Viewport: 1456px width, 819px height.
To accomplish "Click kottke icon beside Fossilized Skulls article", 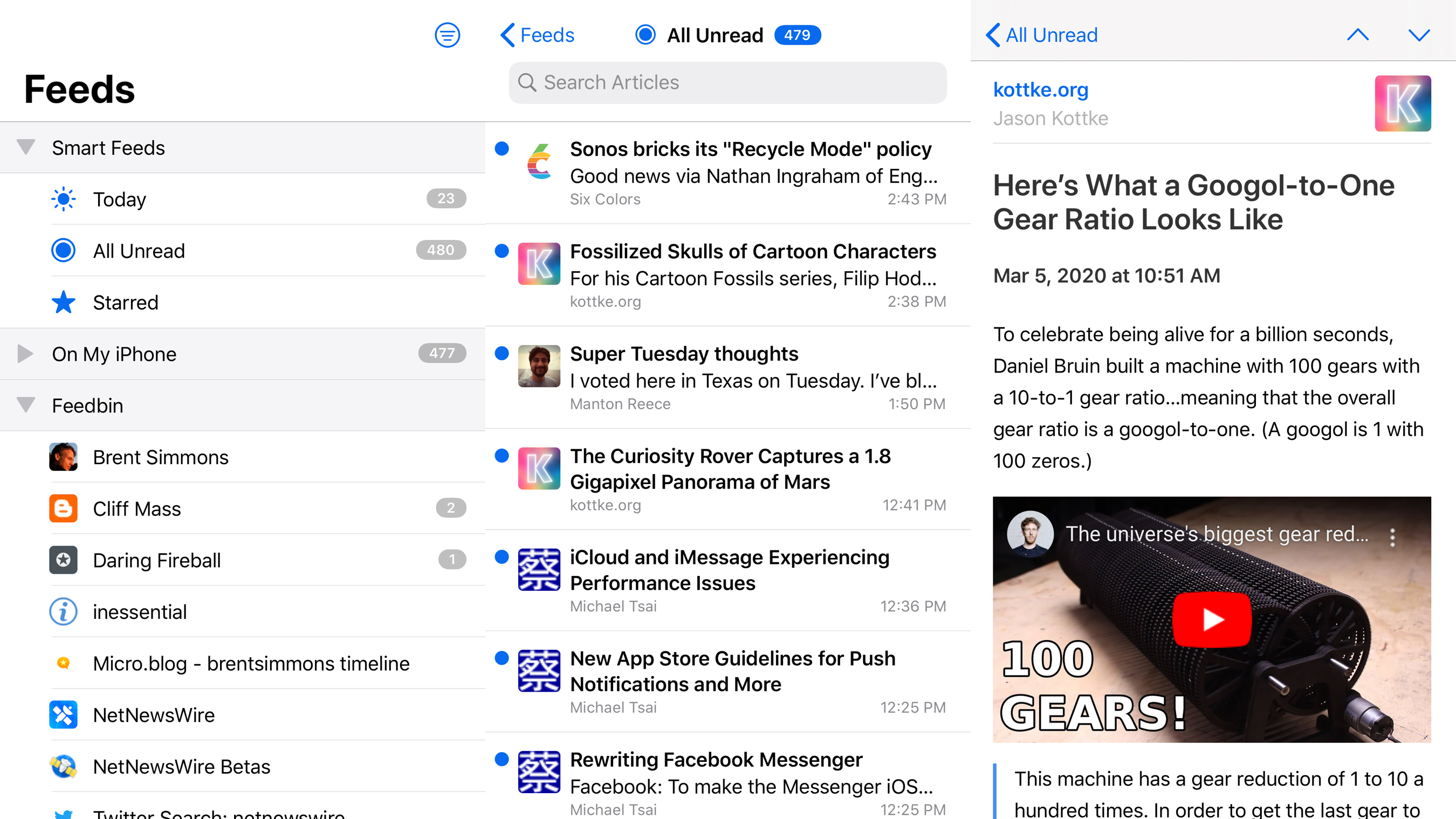I will 539,264.
